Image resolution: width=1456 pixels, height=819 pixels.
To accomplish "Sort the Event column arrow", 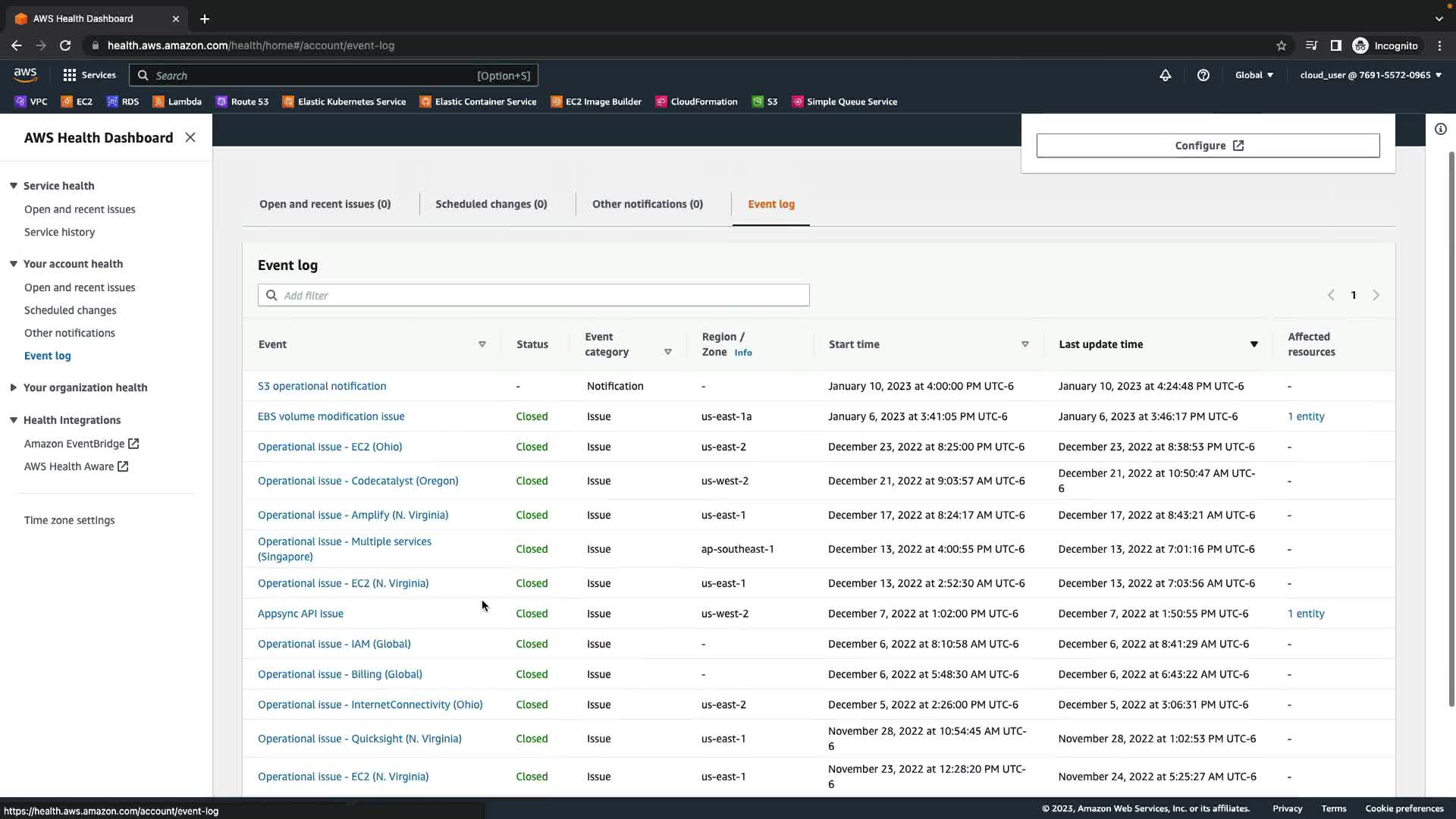I will (482, 344).
